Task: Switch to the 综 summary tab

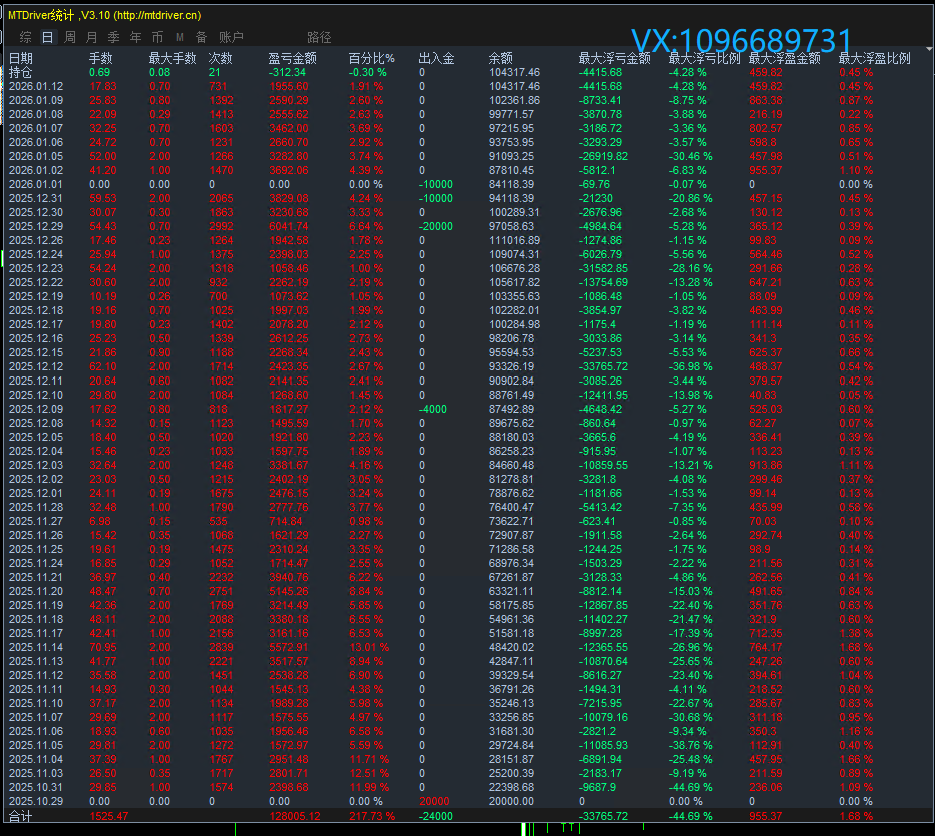Action: [x=26, y=37]
